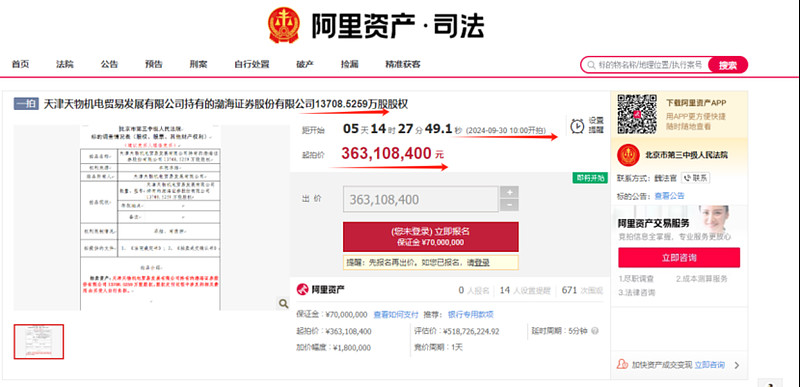Click the QR code for the 阿里资产 APP
800x387 pixels.
[x=637, y=113]
